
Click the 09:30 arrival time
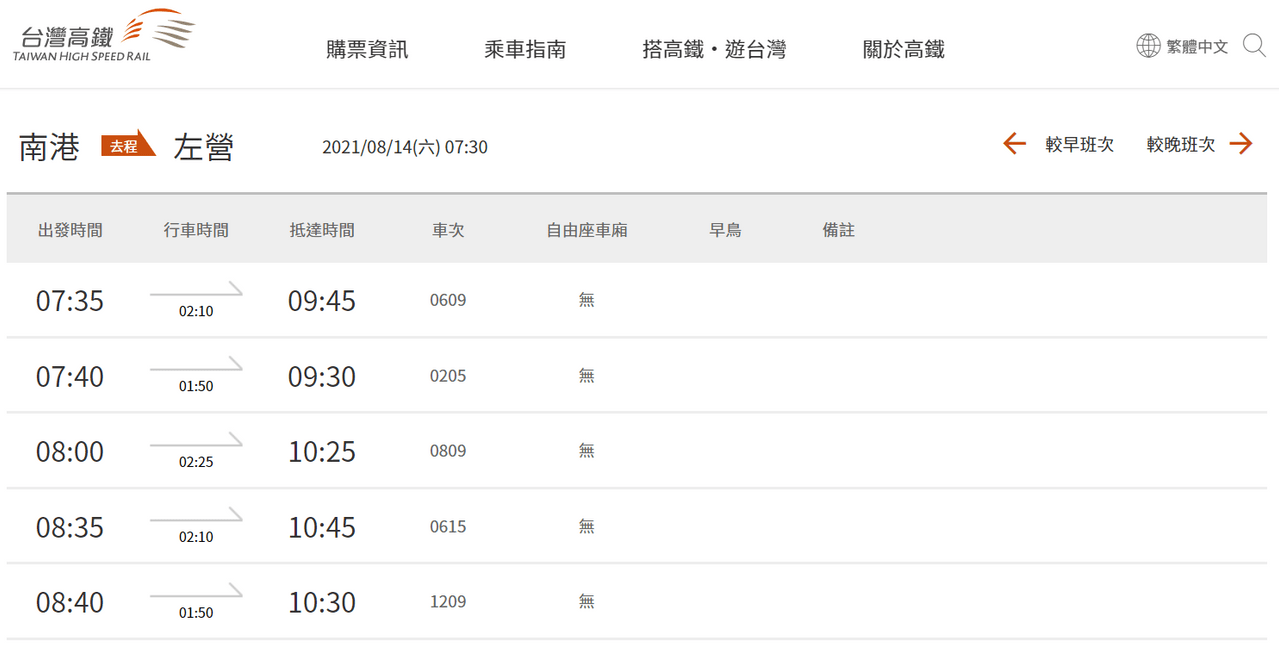click(x=322, y=377)
